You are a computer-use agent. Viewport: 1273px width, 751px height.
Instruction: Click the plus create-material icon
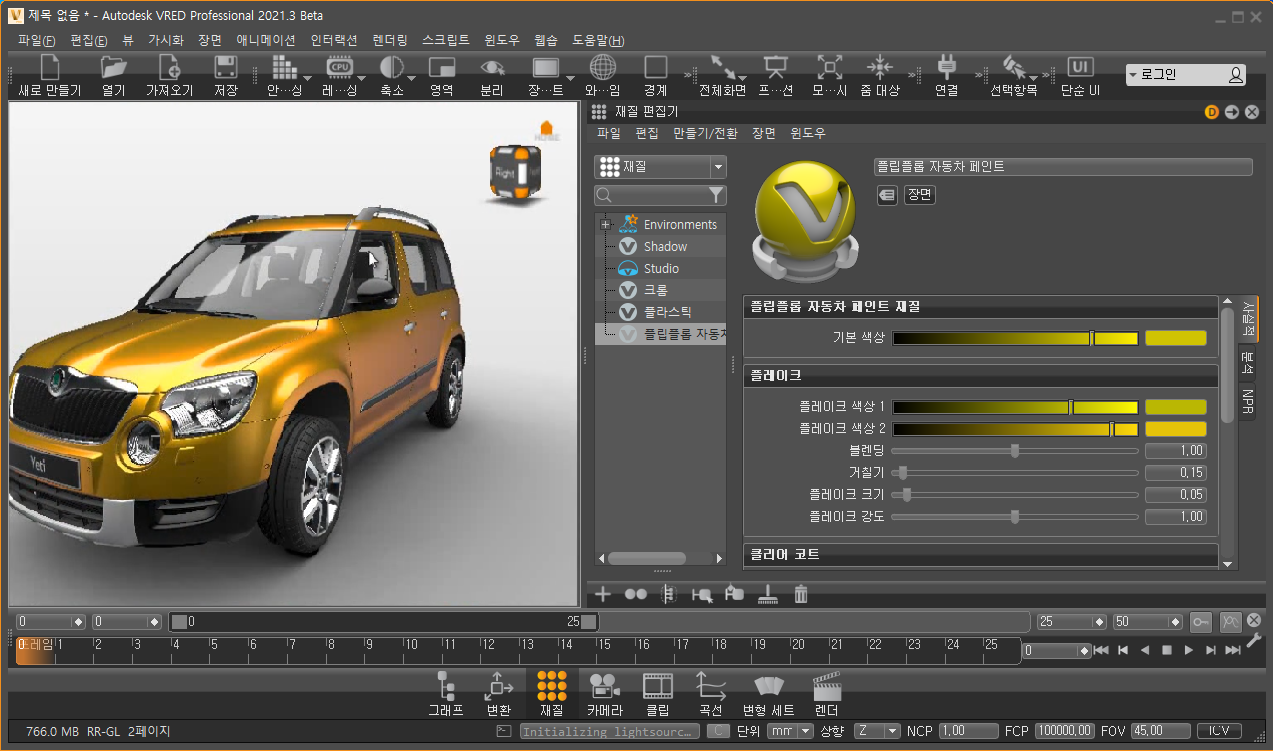coord(603,594)
